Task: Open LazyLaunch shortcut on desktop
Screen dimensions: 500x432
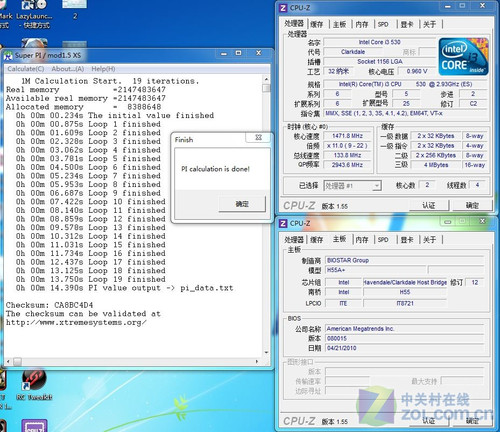Action: pos(33,13)
